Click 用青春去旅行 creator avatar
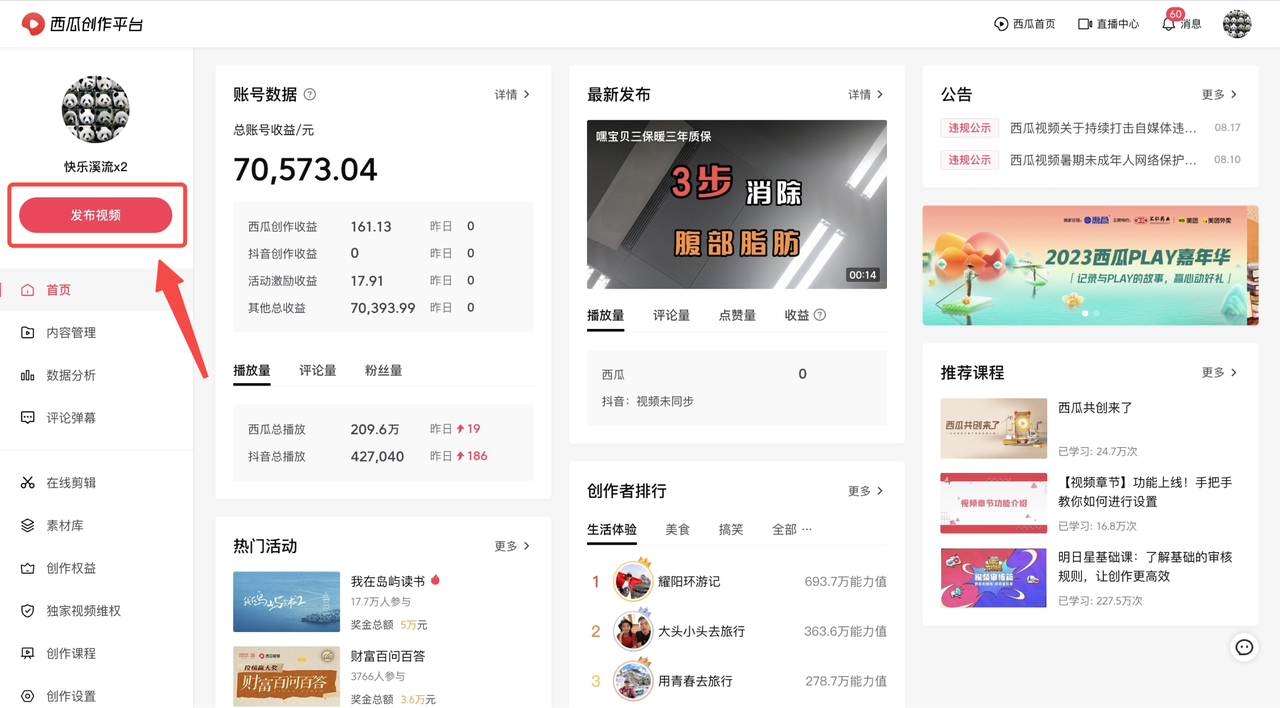The width and height of the screenshot is (1280, 708). coord(633,681)
